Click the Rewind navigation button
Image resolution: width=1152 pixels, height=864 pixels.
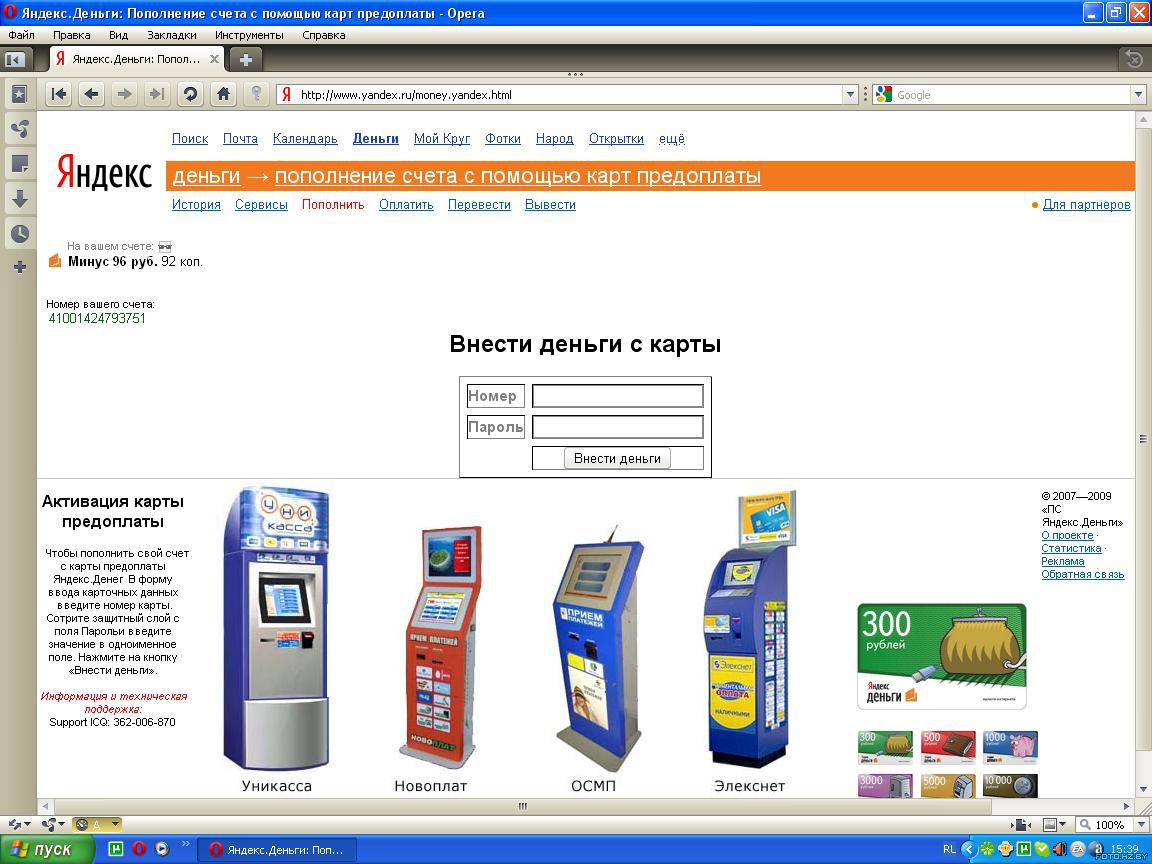click(59, 94)
